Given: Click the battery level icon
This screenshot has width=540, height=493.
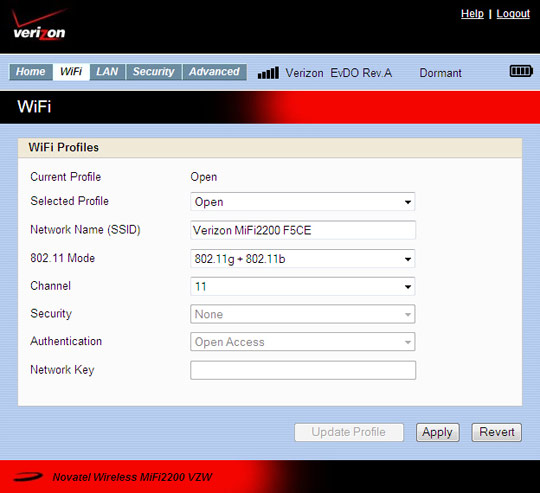Looking at the screenshot, I should pos(521,71).
